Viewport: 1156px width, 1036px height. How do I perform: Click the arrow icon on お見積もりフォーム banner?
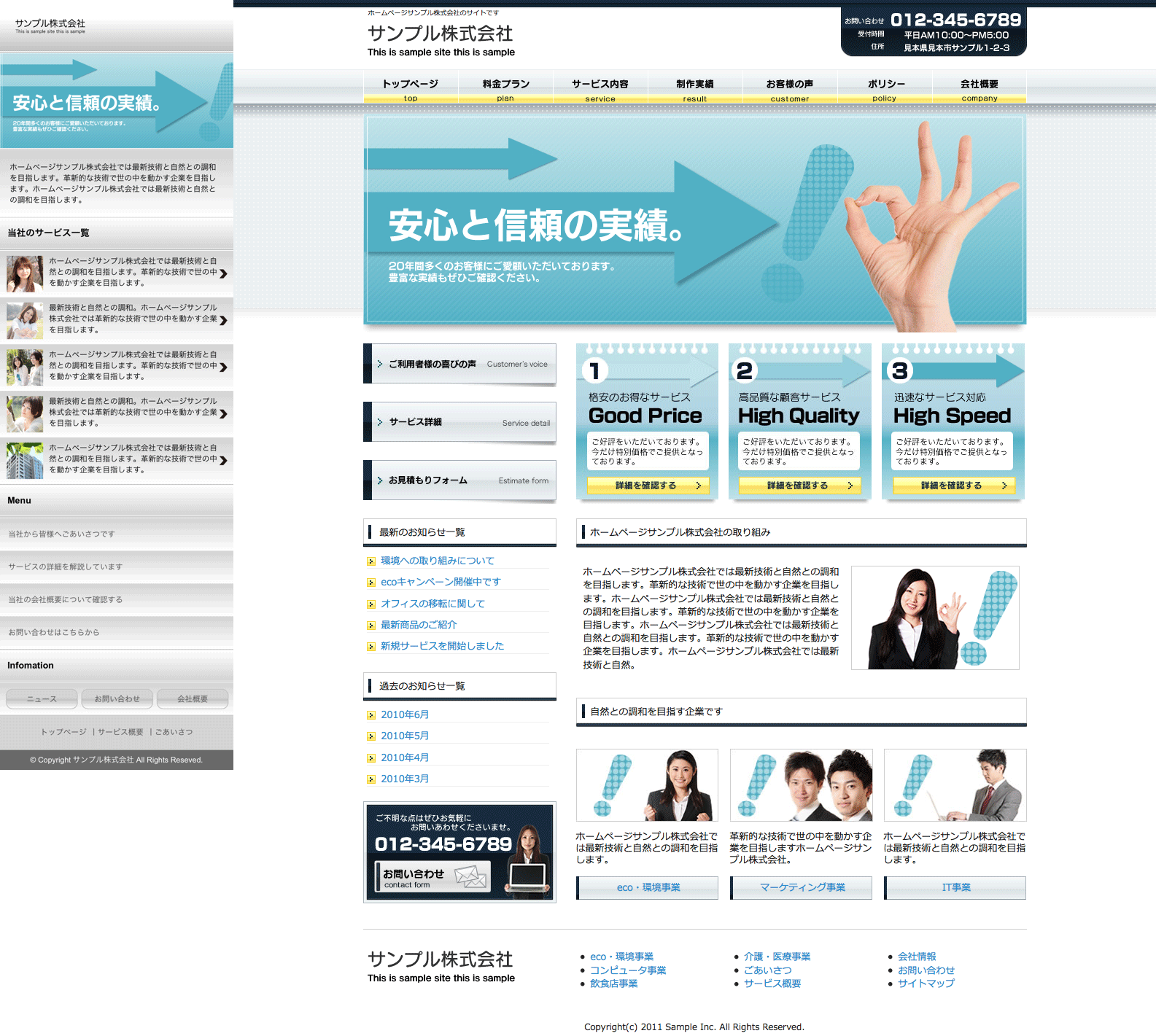click(380, 480)
